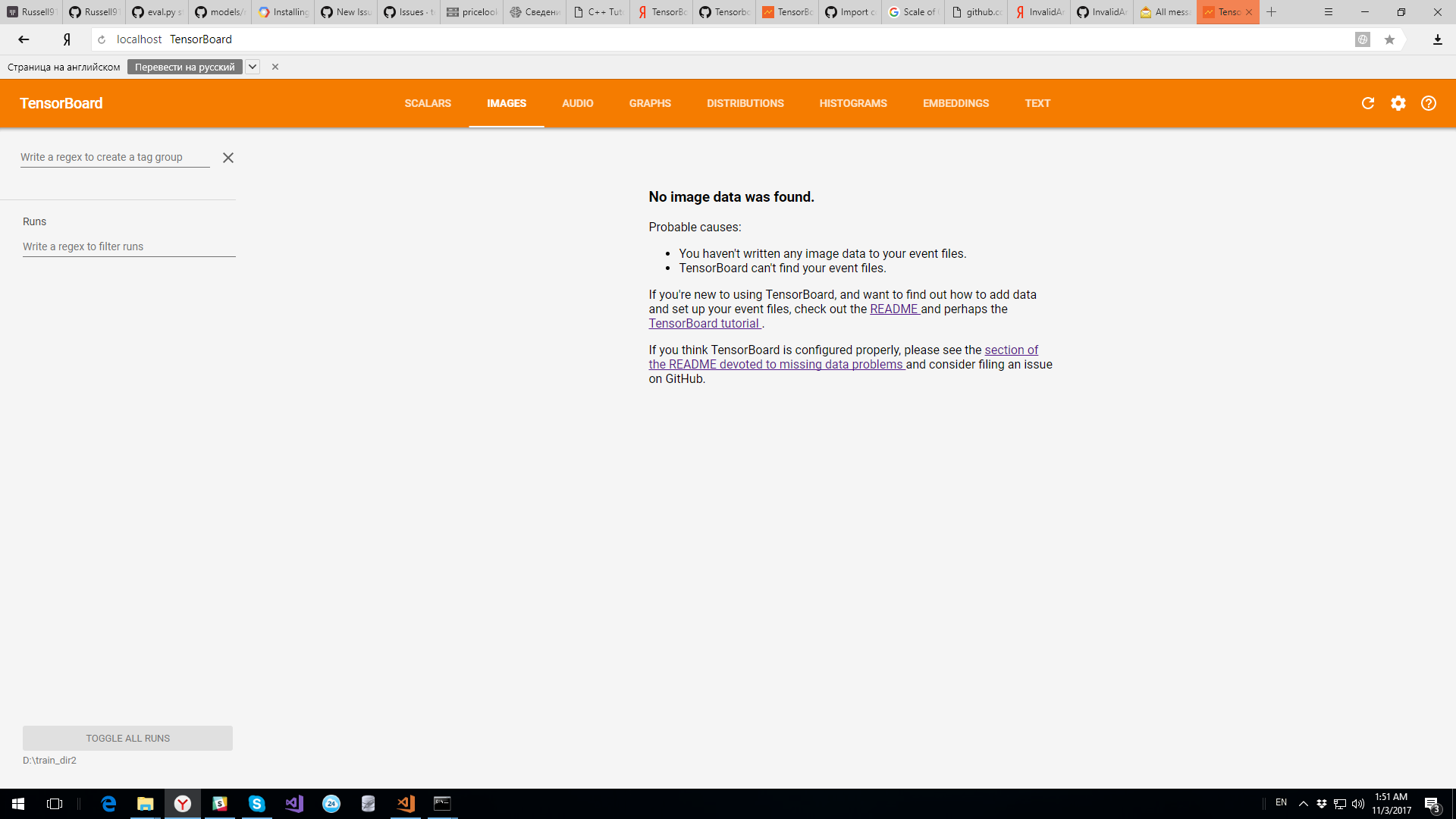Image resolution: width=1456 pixels, height=819 pixels.
Task: Toggle all runs with the button
Action: [x=127, y=737]
